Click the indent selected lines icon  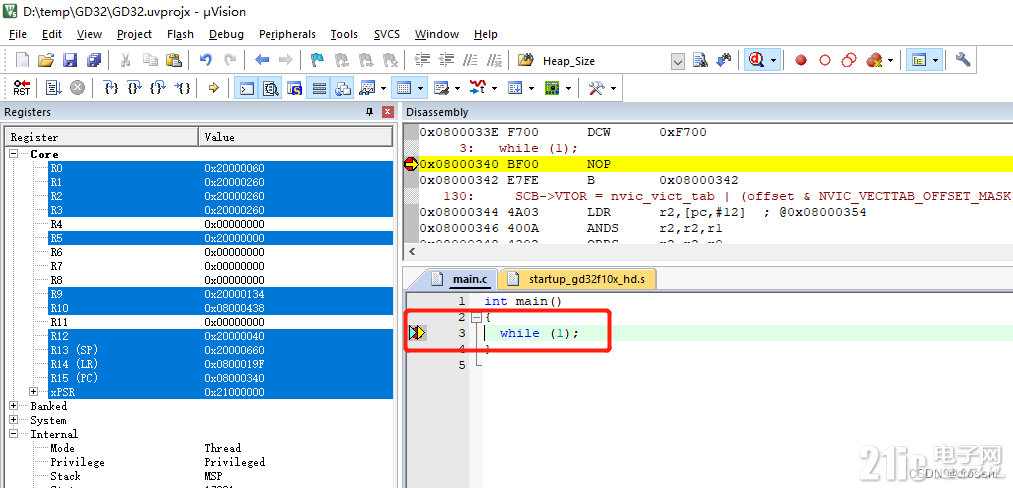pos(422,60)
